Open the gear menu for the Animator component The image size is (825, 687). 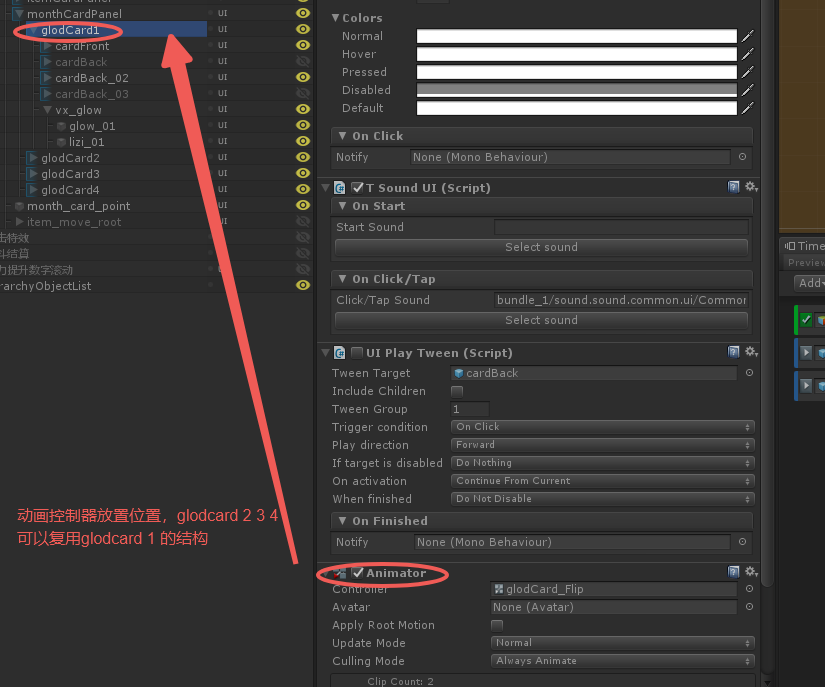[x=751, y=572]
